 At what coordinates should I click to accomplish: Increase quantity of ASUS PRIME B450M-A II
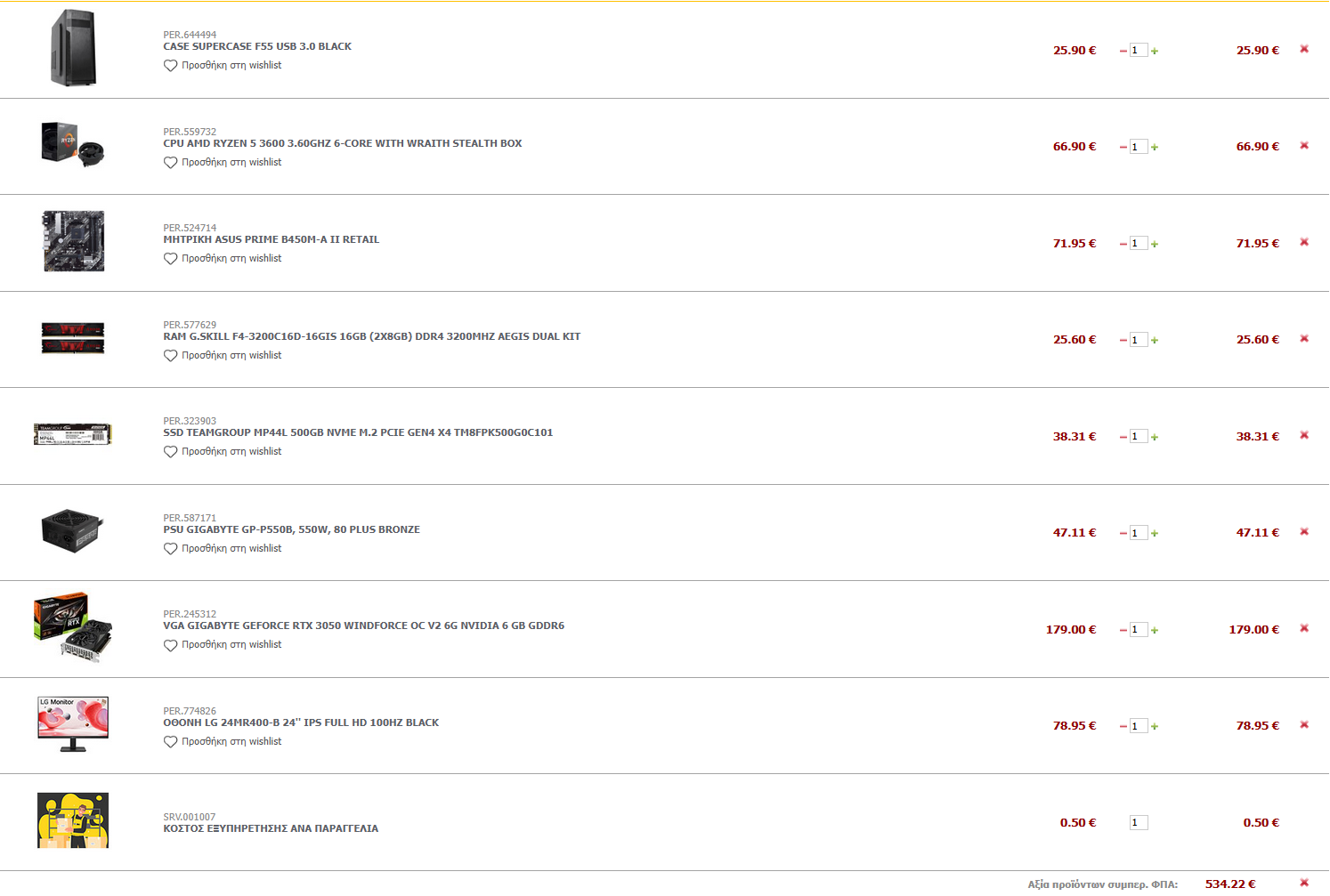(1155, 244)
